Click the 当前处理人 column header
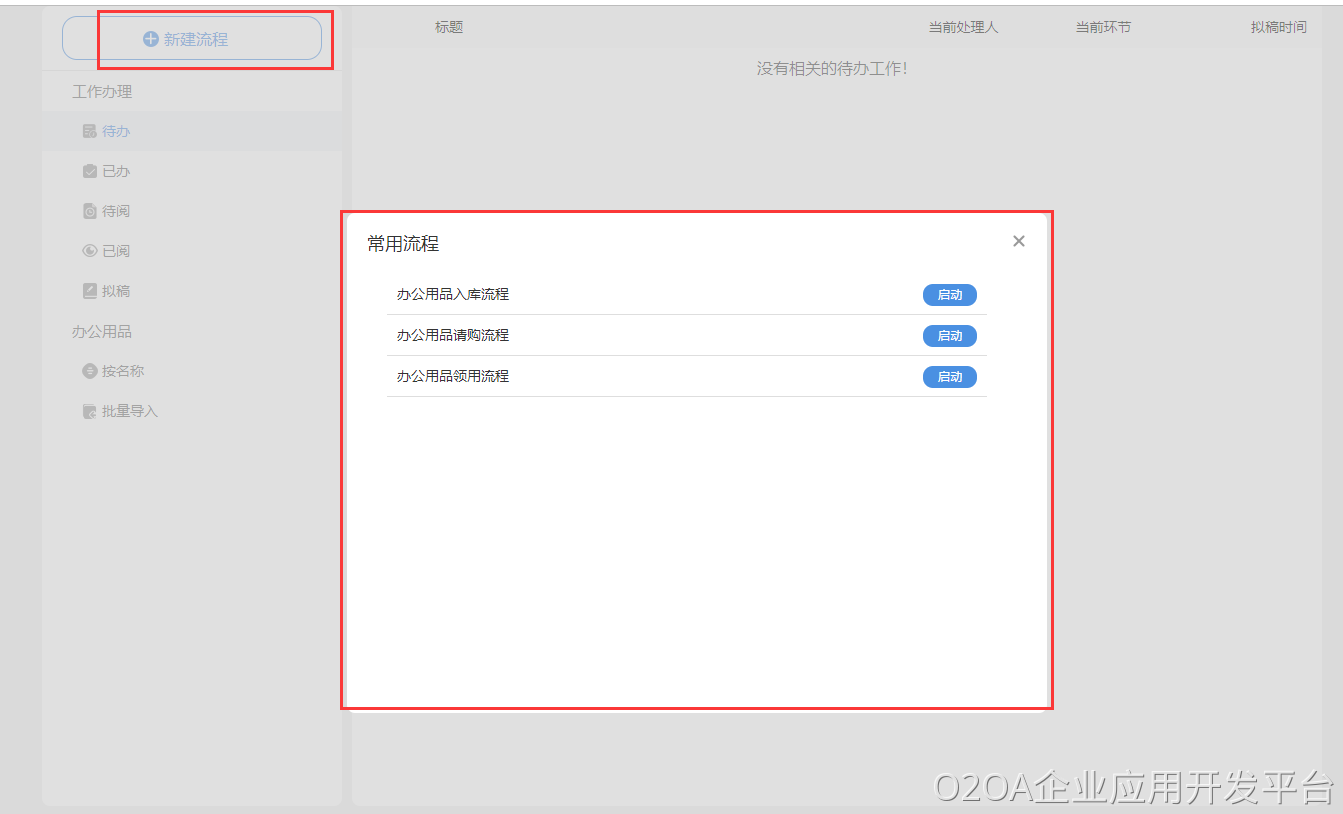This screenshot has width=1343, height=814. click(x=963, y=27)
